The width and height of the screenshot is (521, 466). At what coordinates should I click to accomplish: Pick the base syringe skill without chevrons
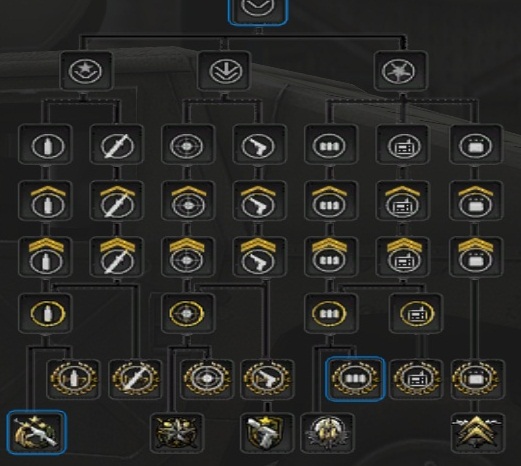tap(117, 145)
